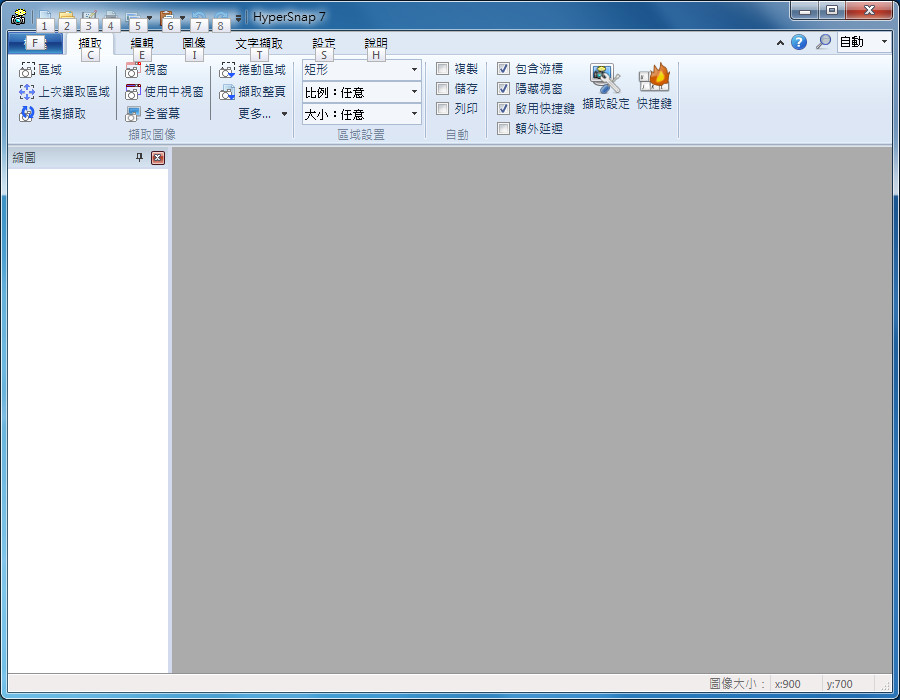900x700 pixels.
Task: Click the save image quick toolbar icon
Action: pyautogui.click(x=89, y=16)
